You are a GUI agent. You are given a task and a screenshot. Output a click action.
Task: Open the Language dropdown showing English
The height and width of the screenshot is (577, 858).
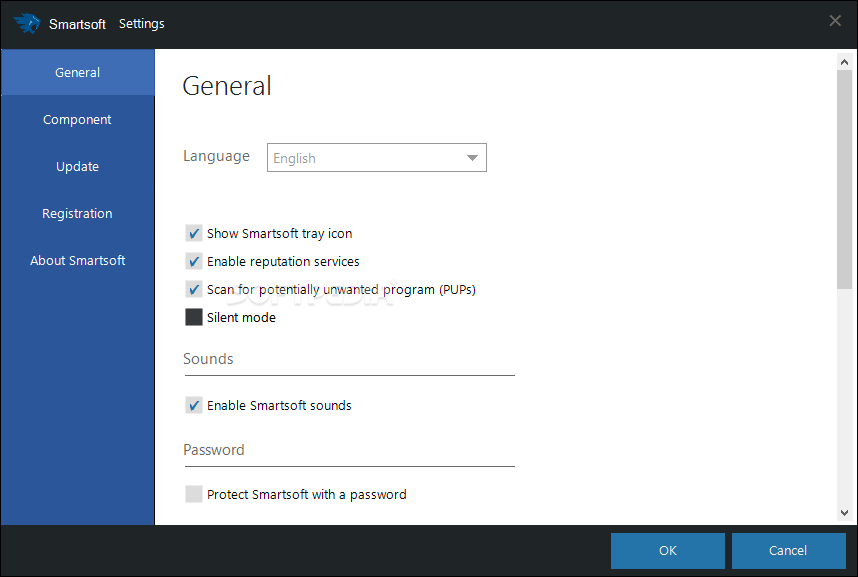(x=376, y=158)
